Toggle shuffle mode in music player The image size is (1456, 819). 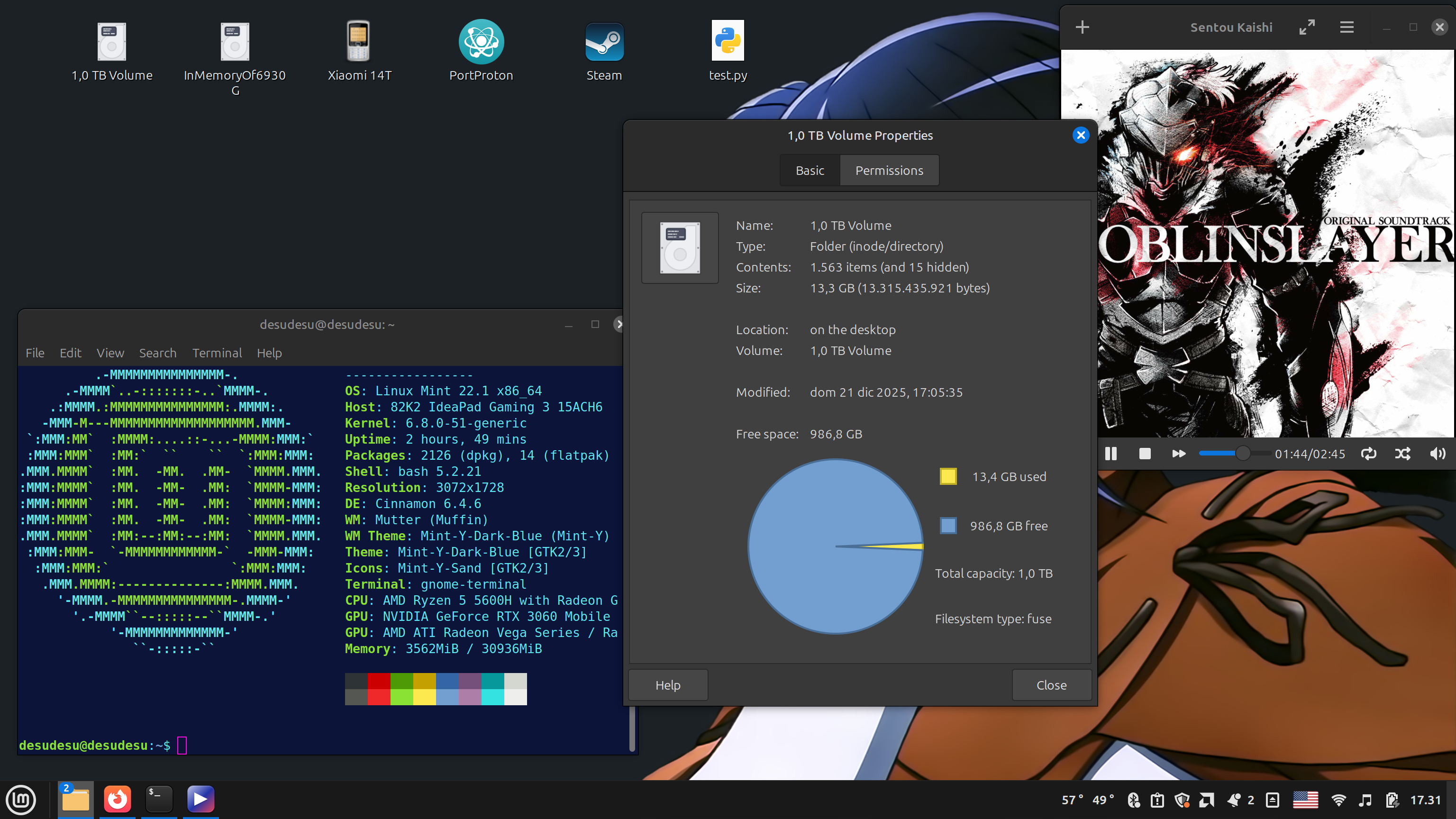tap(1402, 453)
